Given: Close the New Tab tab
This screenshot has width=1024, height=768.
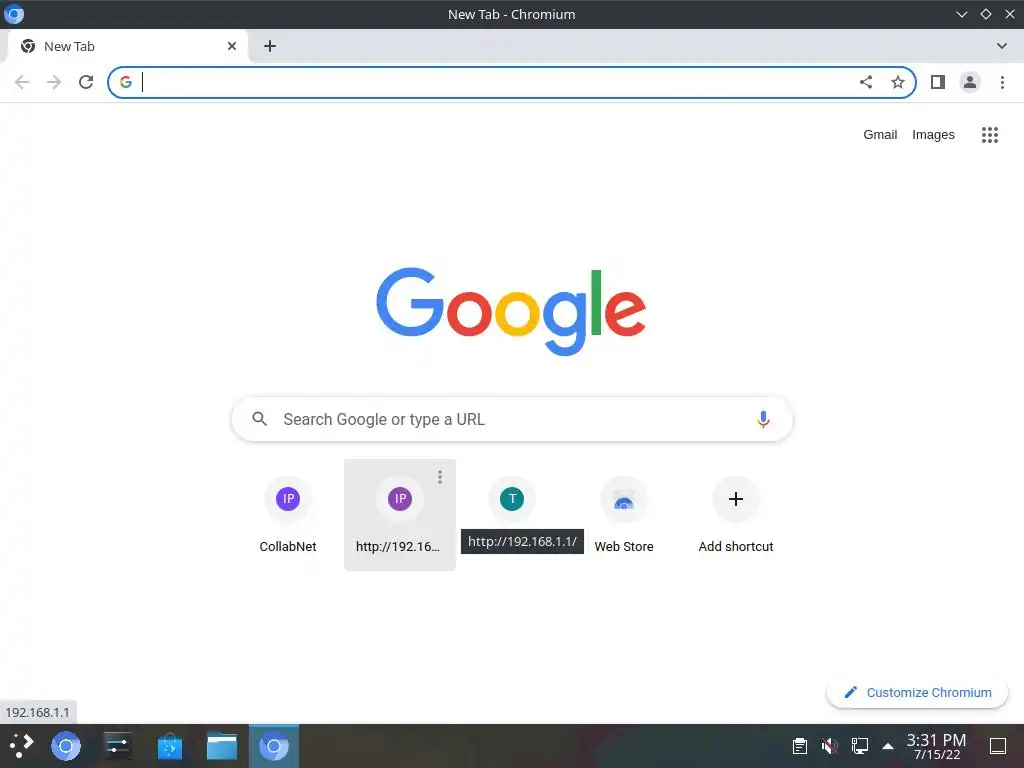Looking at the screenshot, I should [232, 46].
